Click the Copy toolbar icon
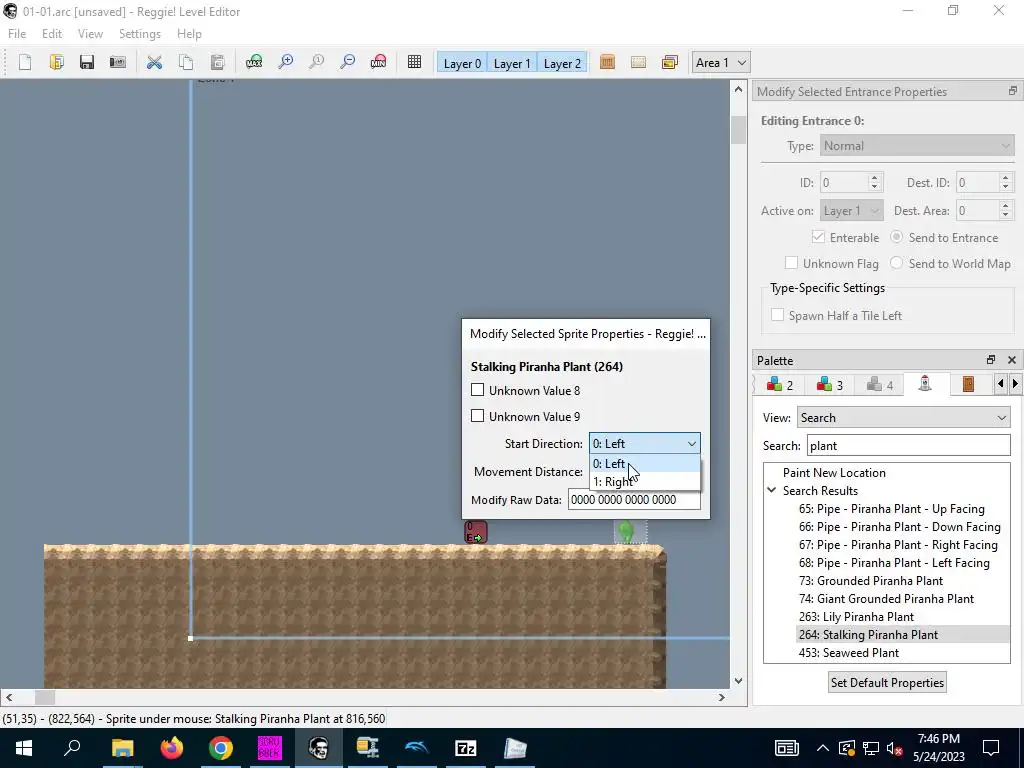Image resolution: width=1024 pixels, height=768 pixels. coord(186,63)
